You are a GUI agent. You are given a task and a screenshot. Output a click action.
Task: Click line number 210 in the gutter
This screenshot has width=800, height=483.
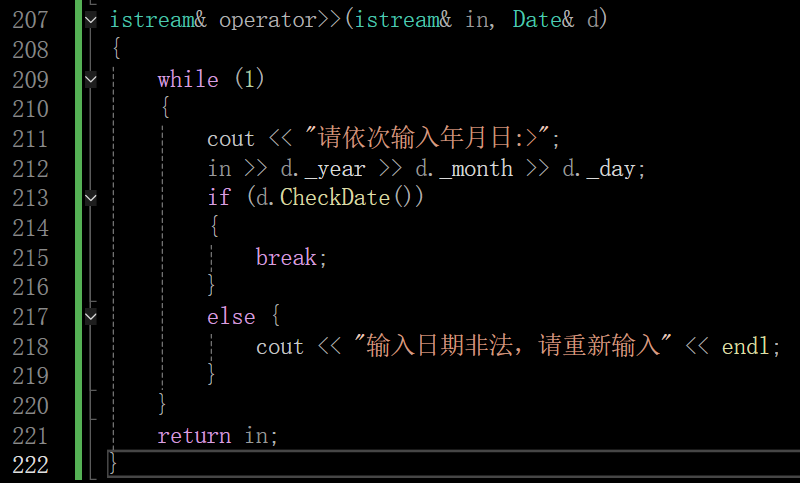pyautogui.click(x=30, y=109)
